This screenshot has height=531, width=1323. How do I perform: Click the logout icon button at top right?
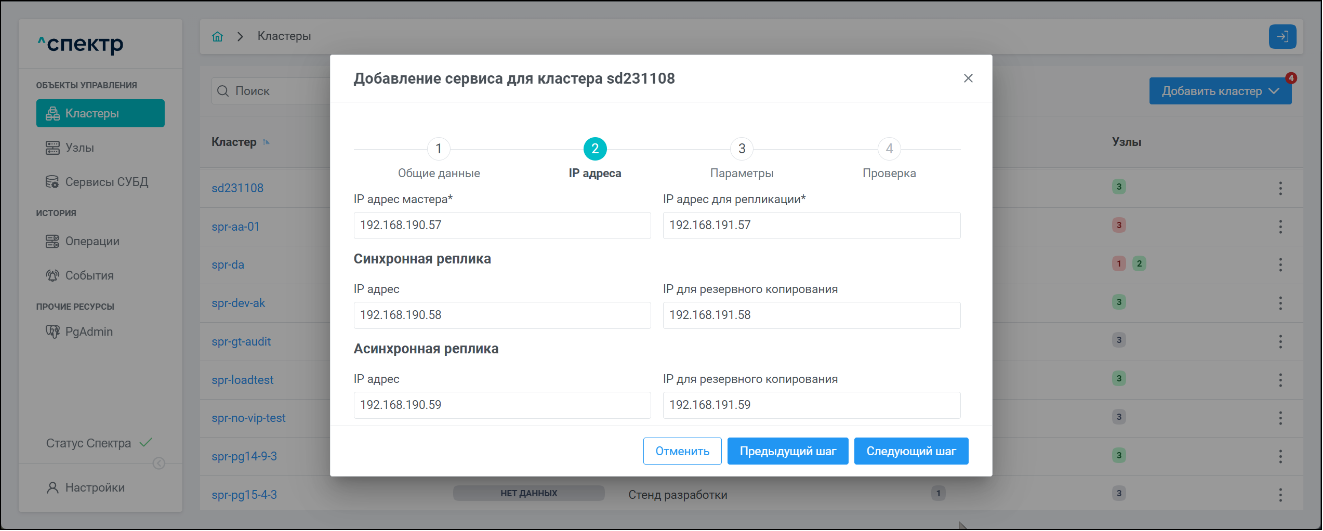click(1282, 36)
